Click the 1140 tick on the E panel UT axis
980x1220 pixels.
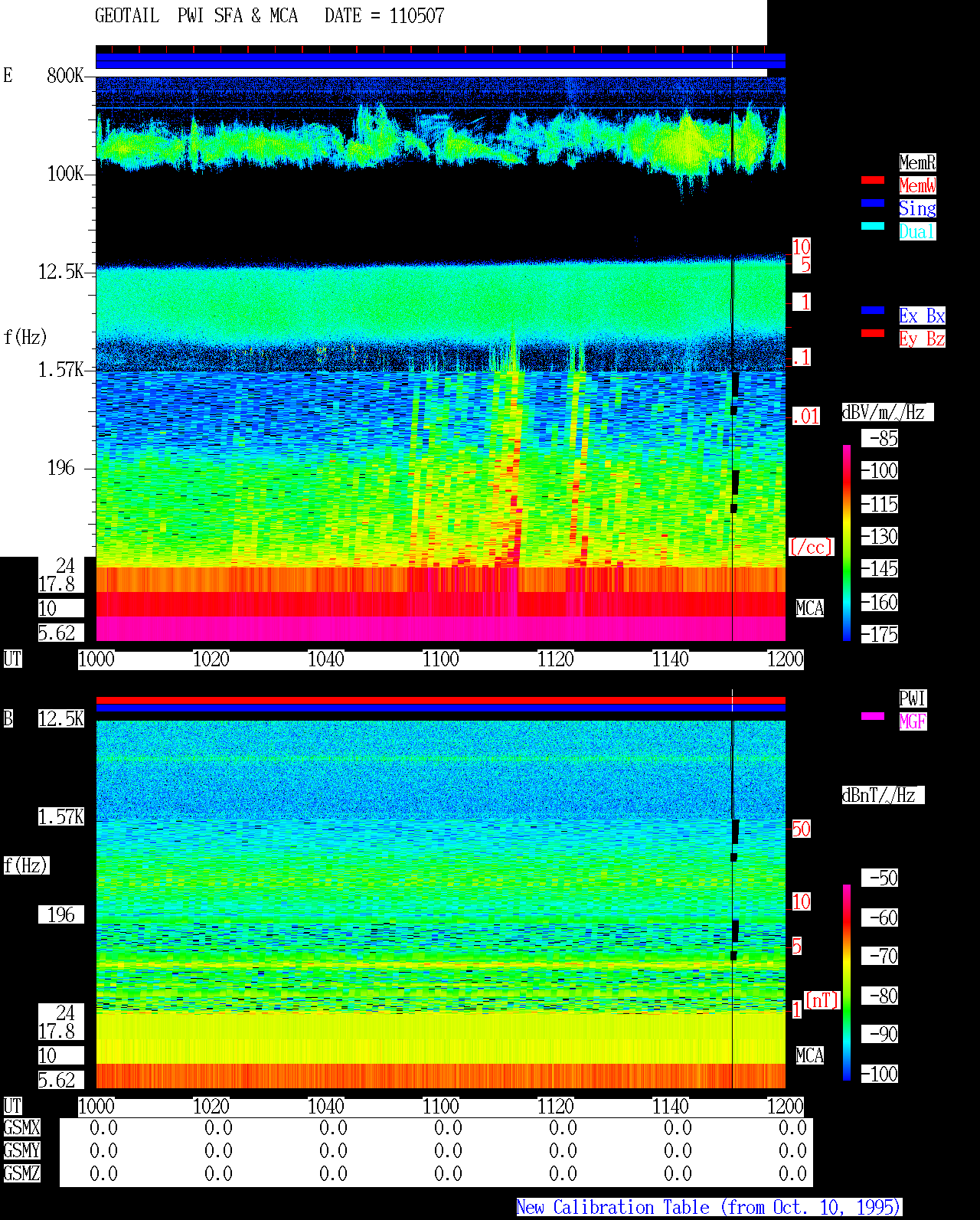(x=670, y=659)
